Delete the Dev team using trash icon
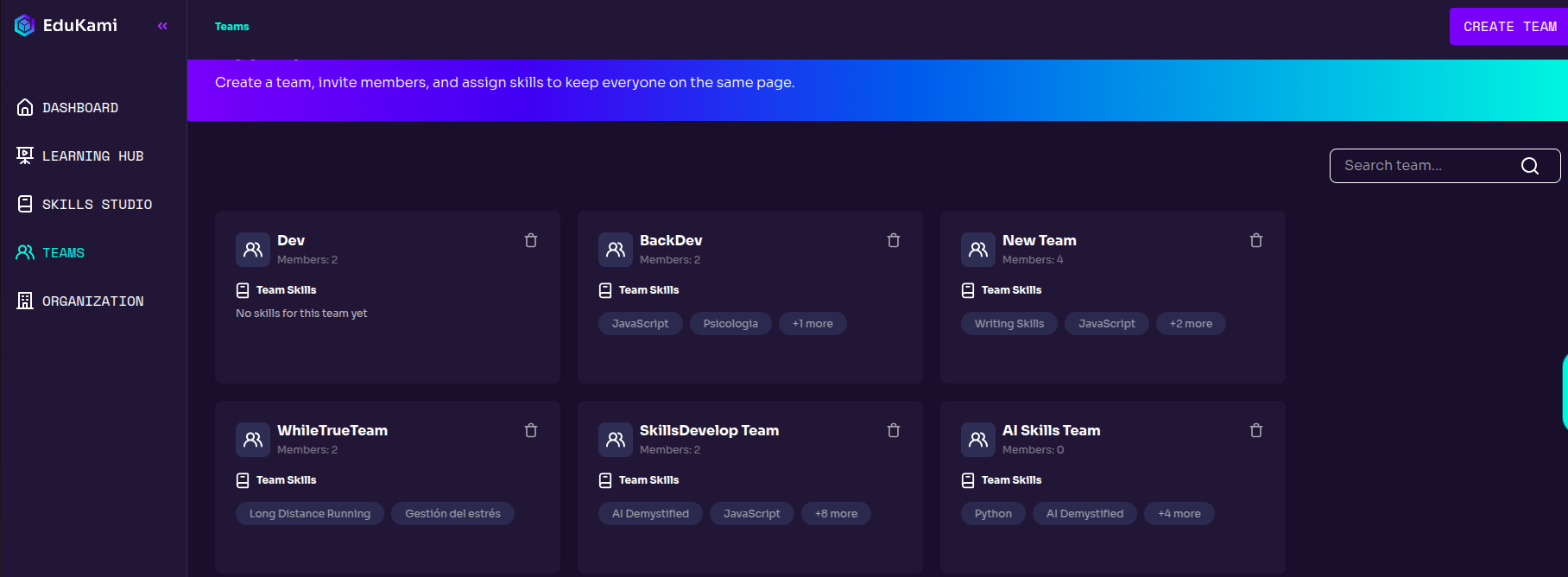The width and height of the screenshot is (1568, 577). point(531,240)
